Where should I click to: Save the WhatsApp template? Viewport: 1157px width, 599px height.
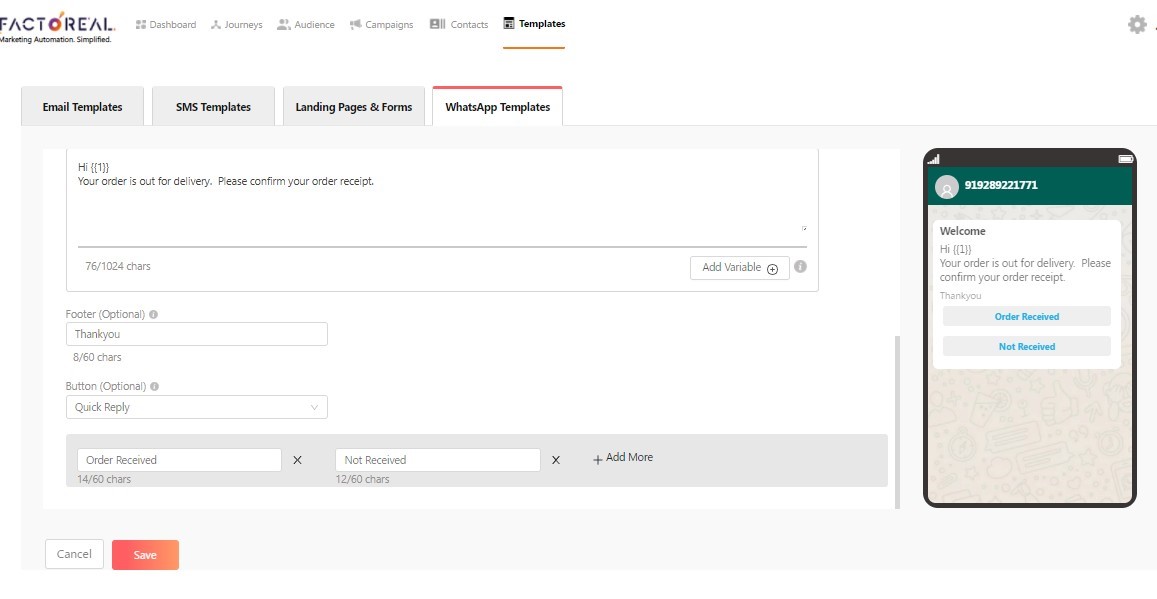[x=145, y=554]
